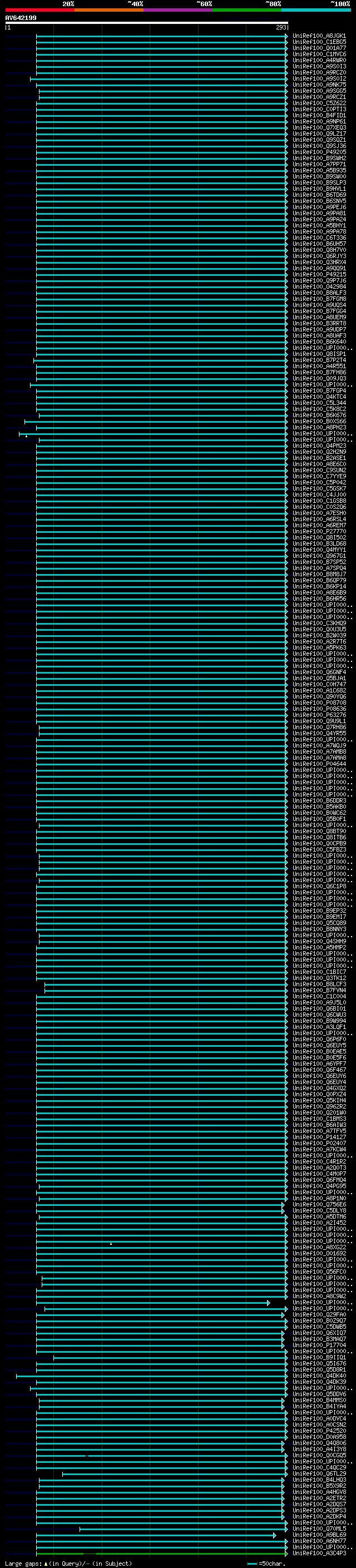Select hit label UniRef100_O42984

click(319, 286)
